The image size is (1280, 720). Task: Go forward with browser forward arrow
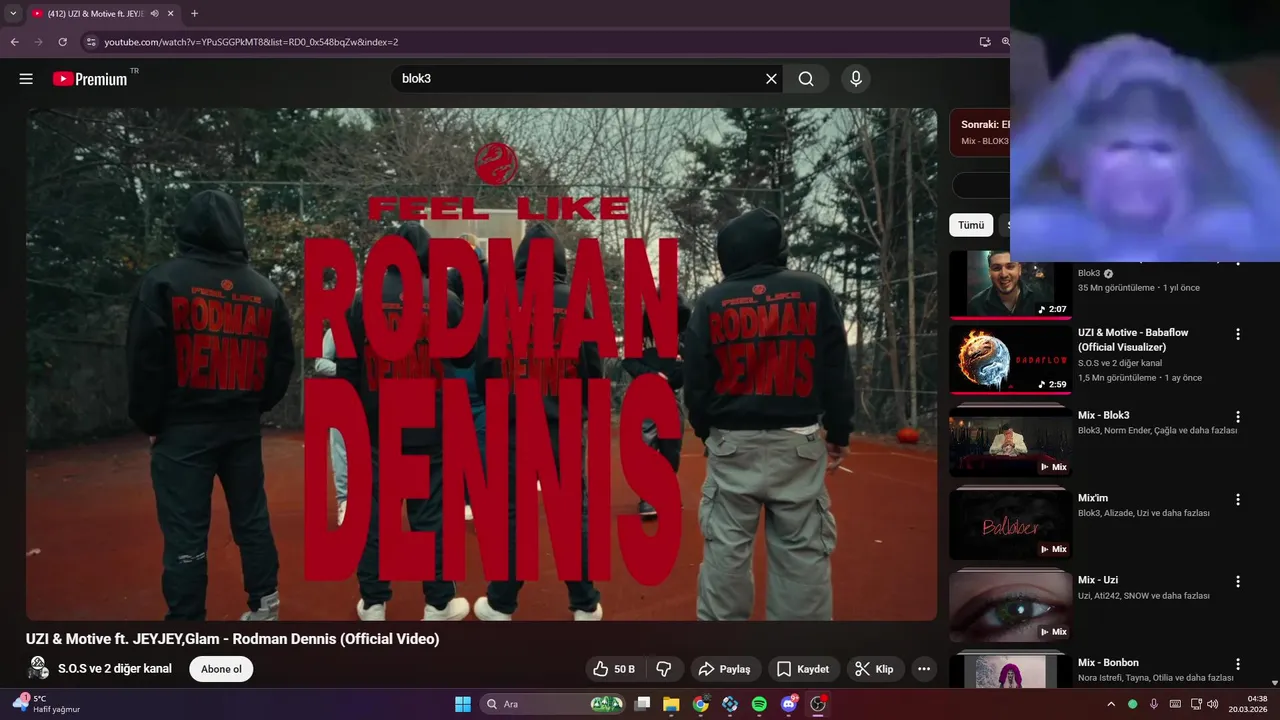[38, 42]
